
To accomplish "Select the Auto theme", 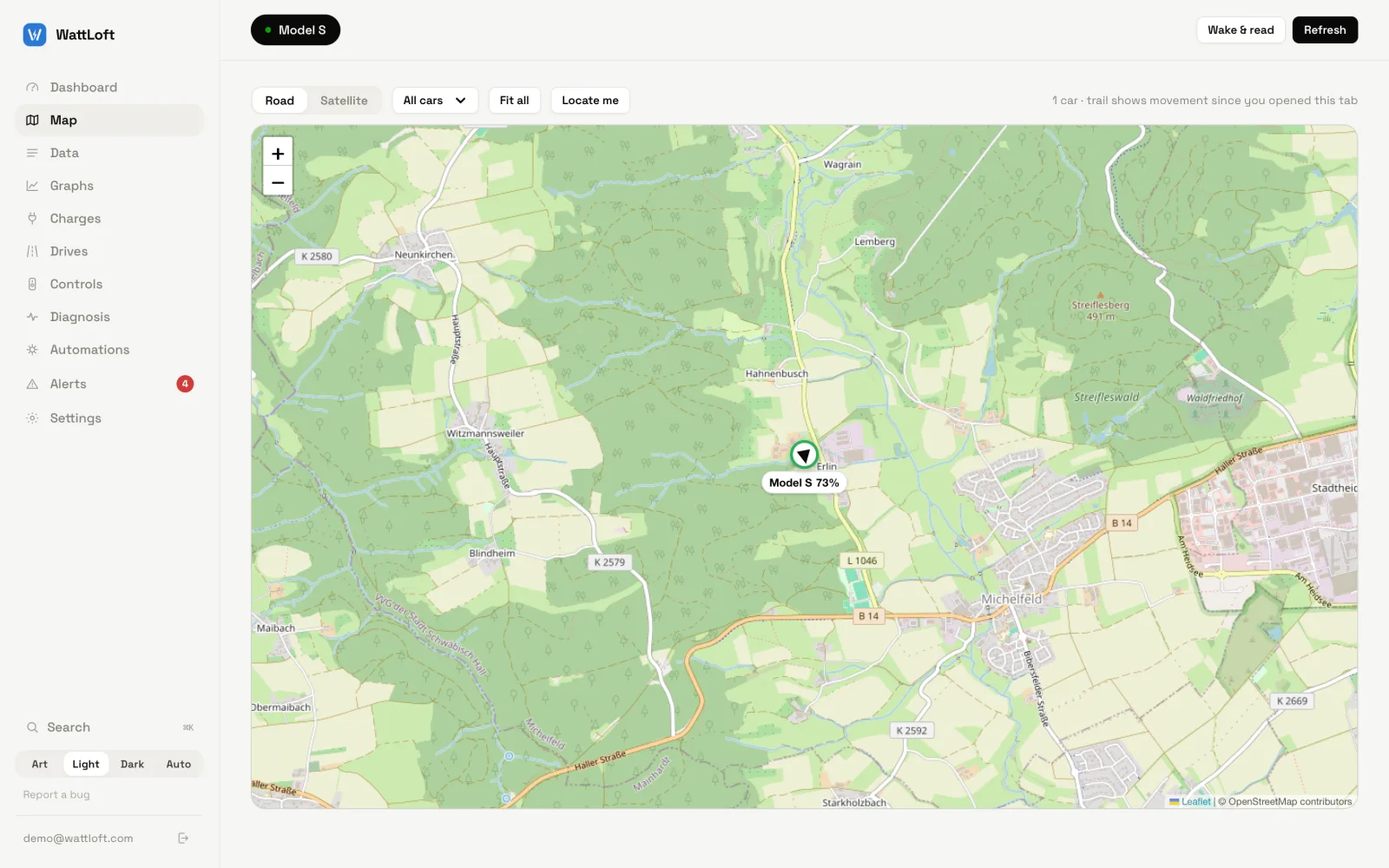I will tap(179, 765).
